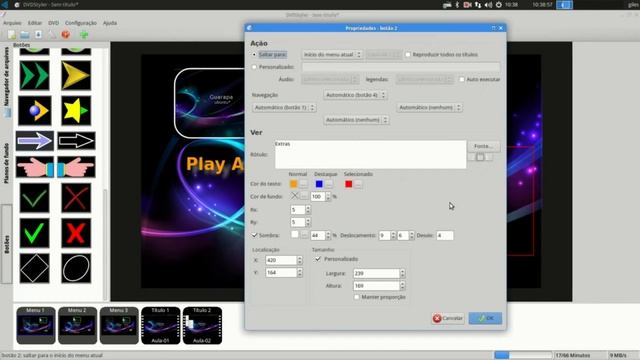Click the Largura width stepper arrows
This screenshot has width=640, height=360.
pyautogui.click(x=402, y=273)
